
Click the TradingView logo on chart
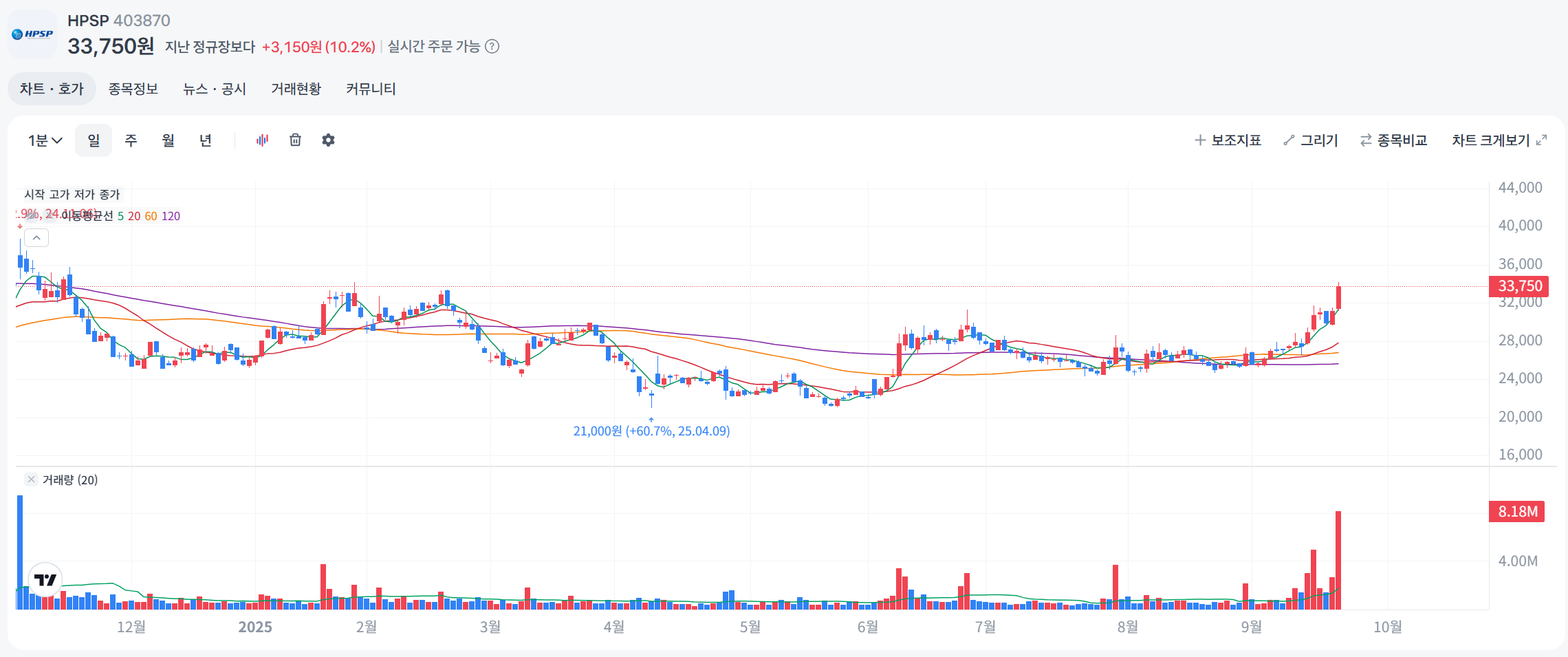click(x=45, y=580)
